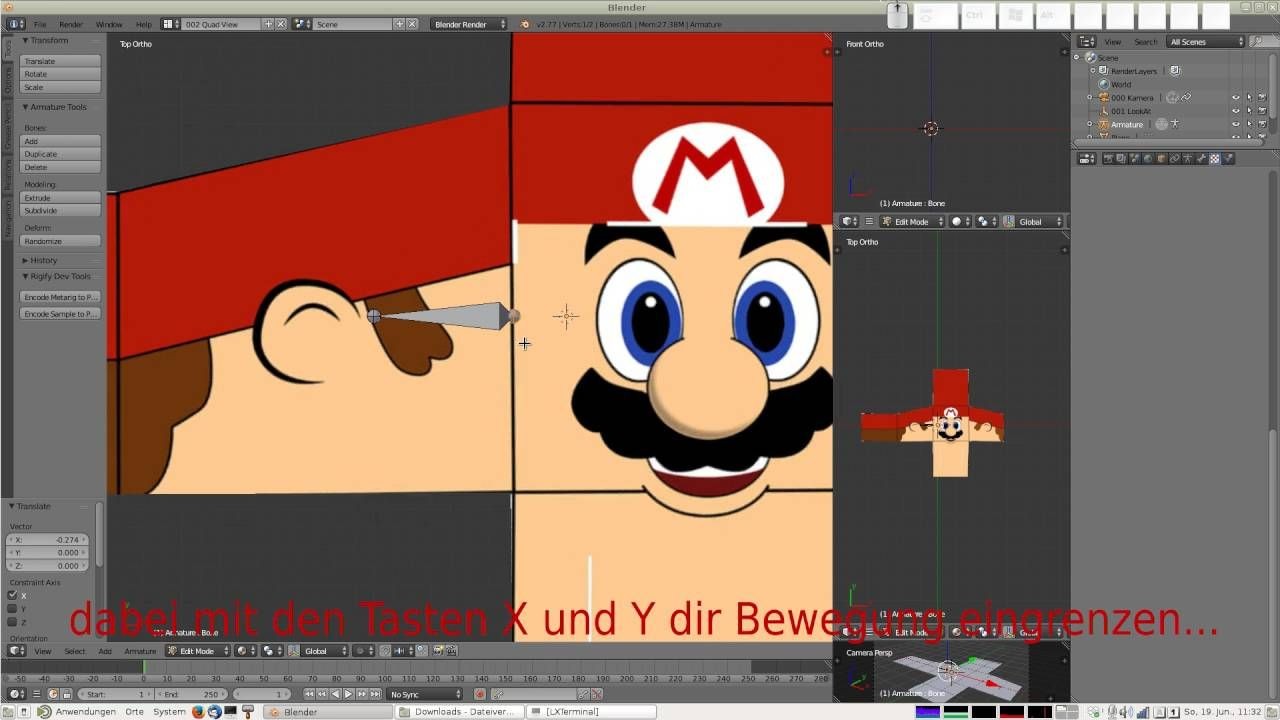Click OpenGL render image camera icon

[438, 651]
